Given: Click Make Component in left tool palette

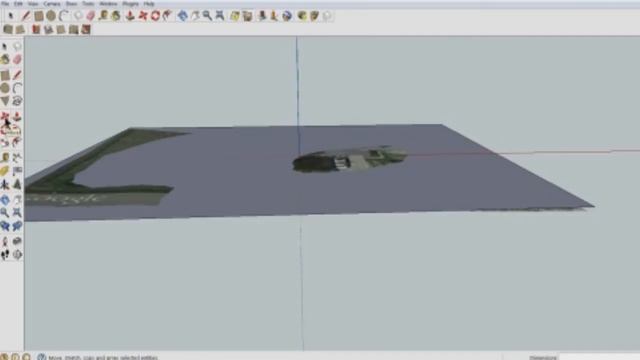Looking at the screenshot, I should pyautogui.click(x=17, y=47).
